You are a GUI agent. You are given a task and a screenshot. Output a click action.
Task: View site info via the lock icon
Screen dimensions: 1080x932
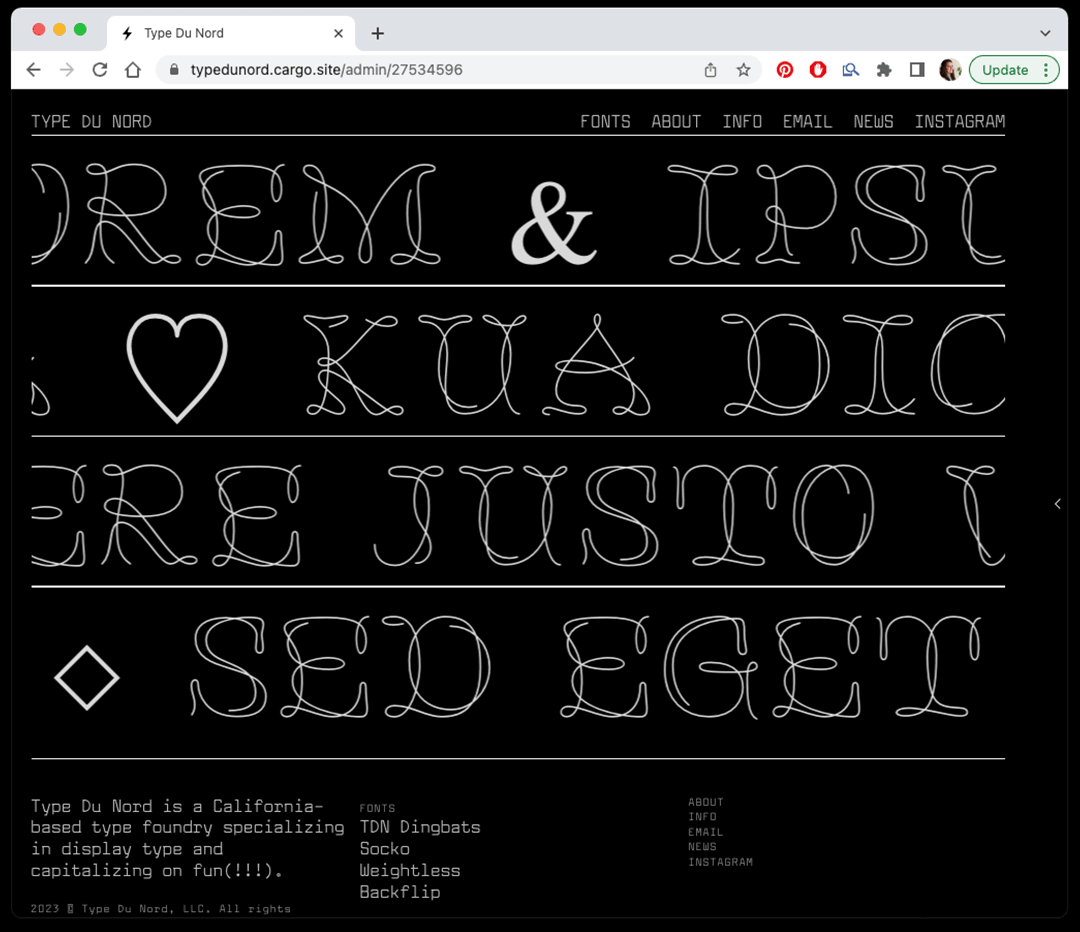click(174, 70)
